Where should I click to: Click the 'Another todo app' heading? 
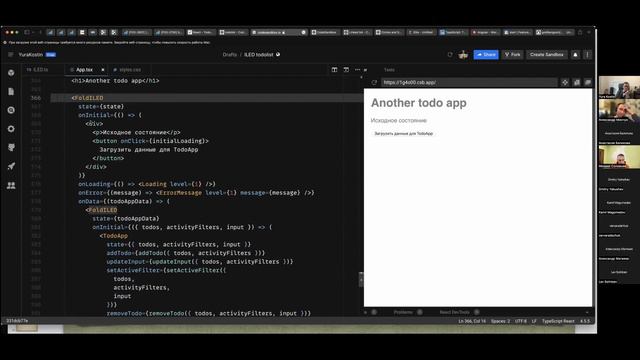419,103
